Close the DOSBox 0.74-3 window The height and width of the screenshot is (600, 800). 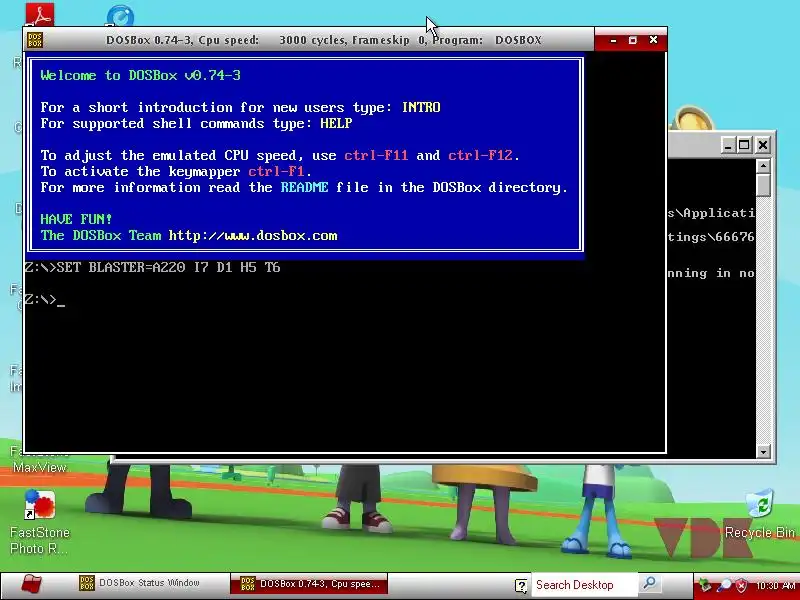653,40
